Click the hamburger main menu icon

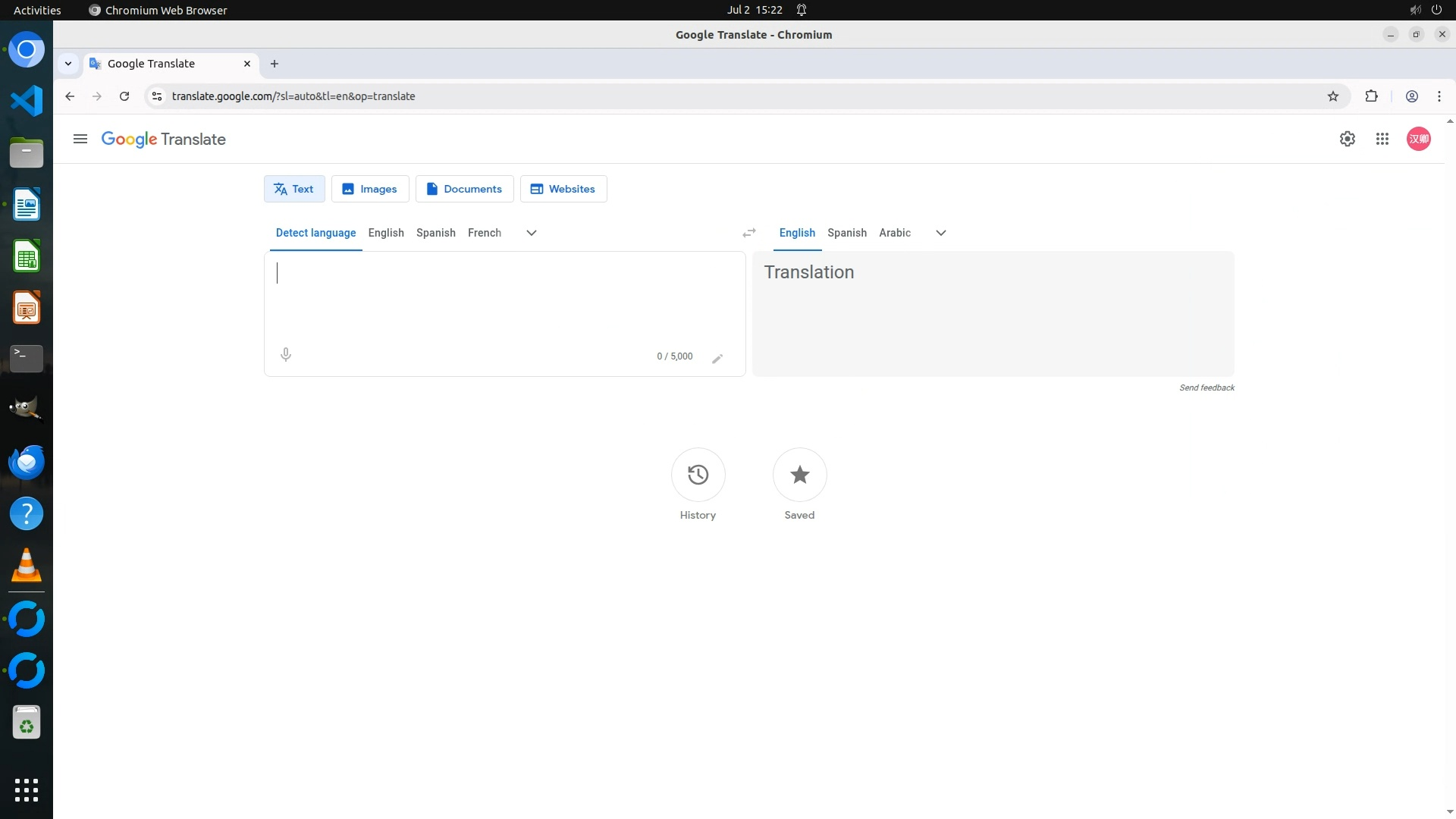(80, 139)
